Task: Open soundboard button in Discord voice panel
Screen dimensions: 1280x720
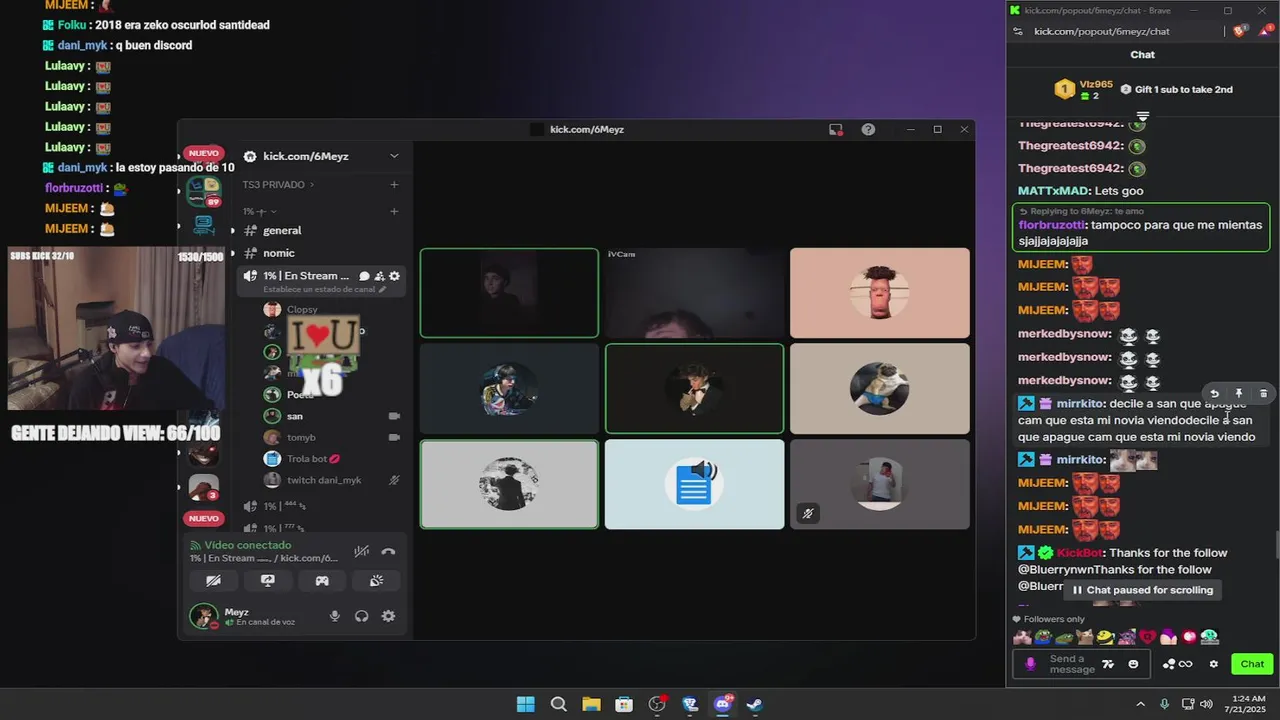Action: click(376, 580)
